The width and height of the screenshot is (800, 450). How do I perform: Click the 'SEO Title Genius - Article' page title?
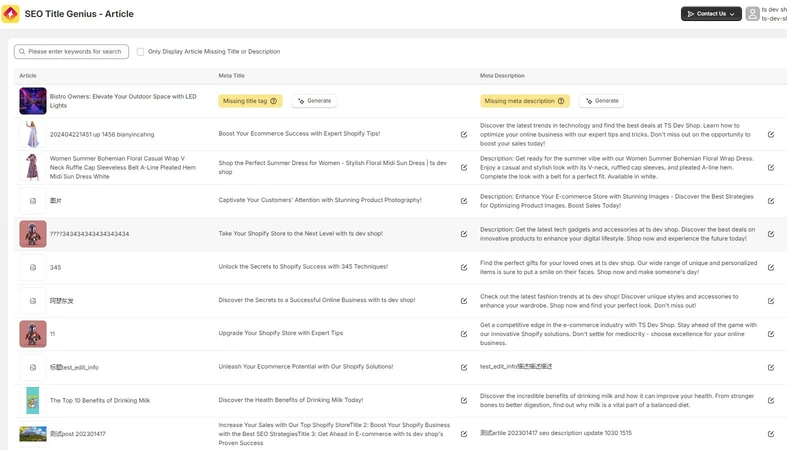[x=79, y=14]
